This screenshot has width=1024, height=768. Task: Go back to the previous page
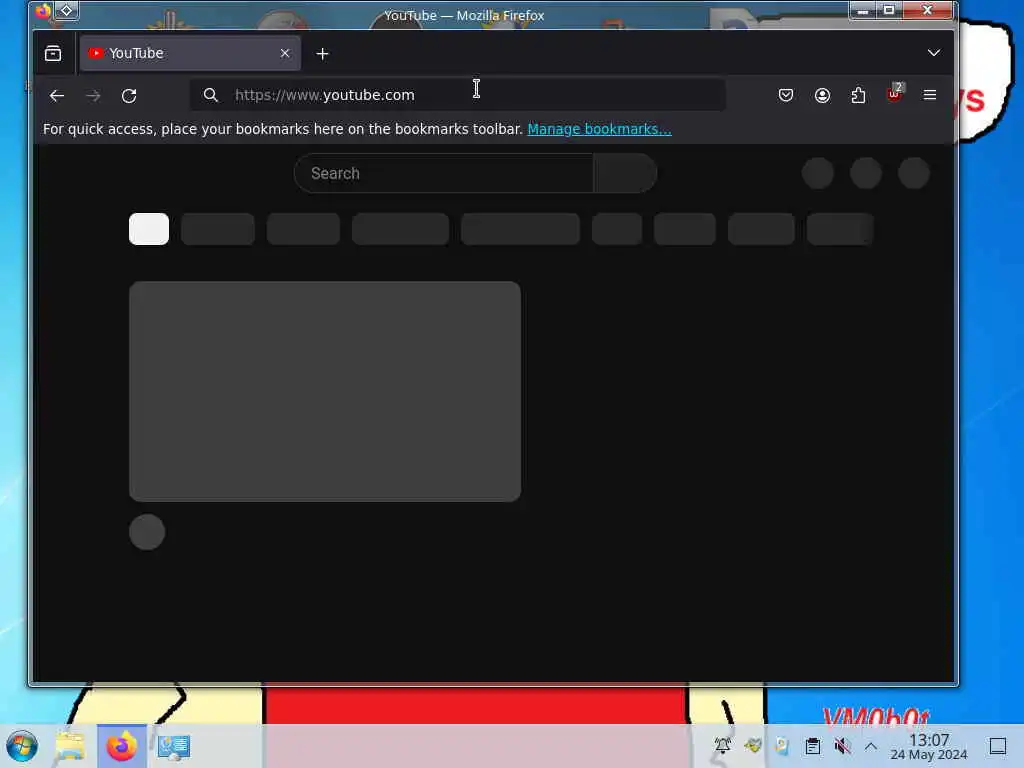coord(57,95)
